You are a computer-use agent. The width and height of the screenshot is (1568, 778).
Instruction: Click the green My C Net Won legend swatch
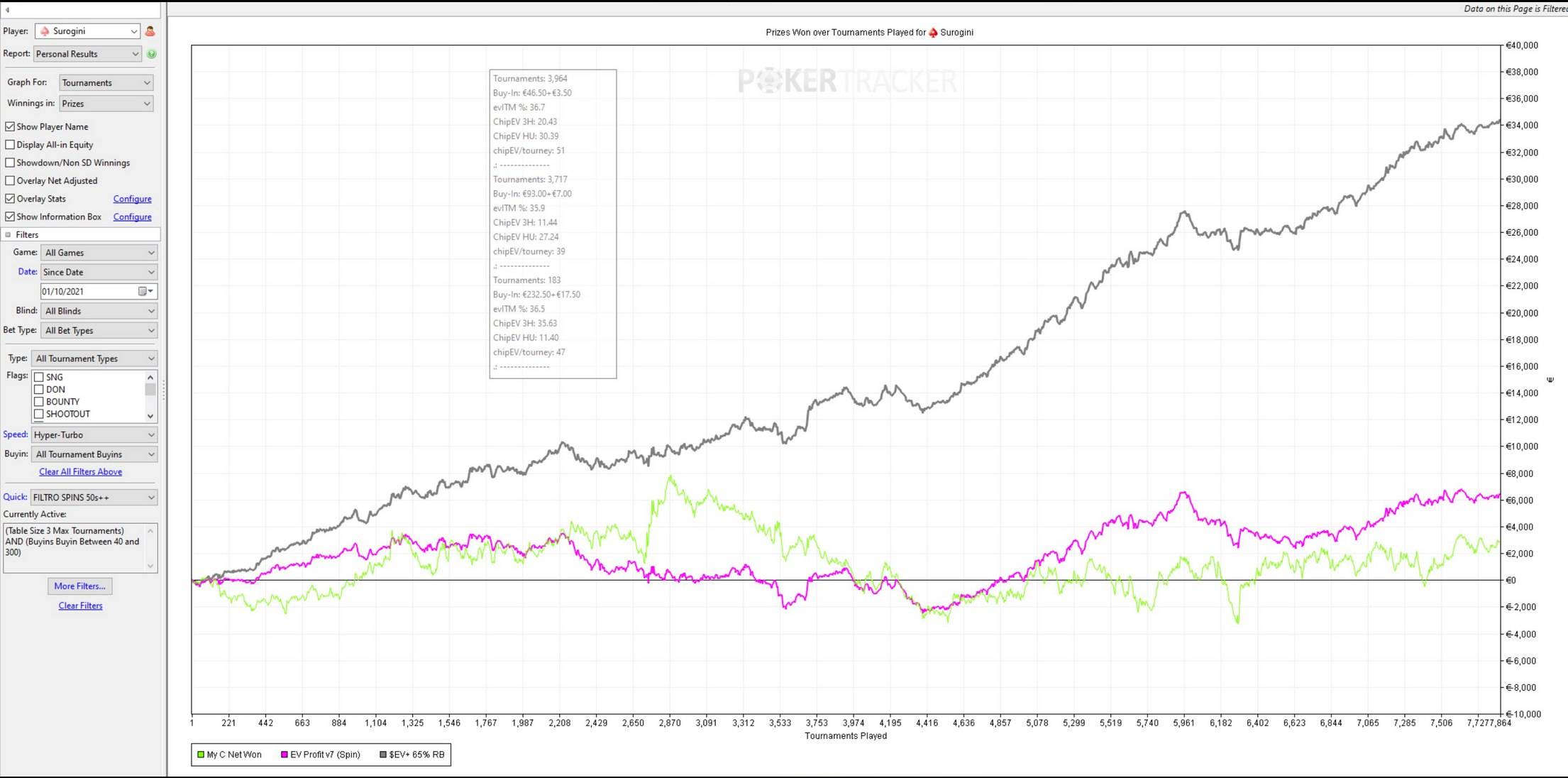pyautogui.click(x=201, y=755)
